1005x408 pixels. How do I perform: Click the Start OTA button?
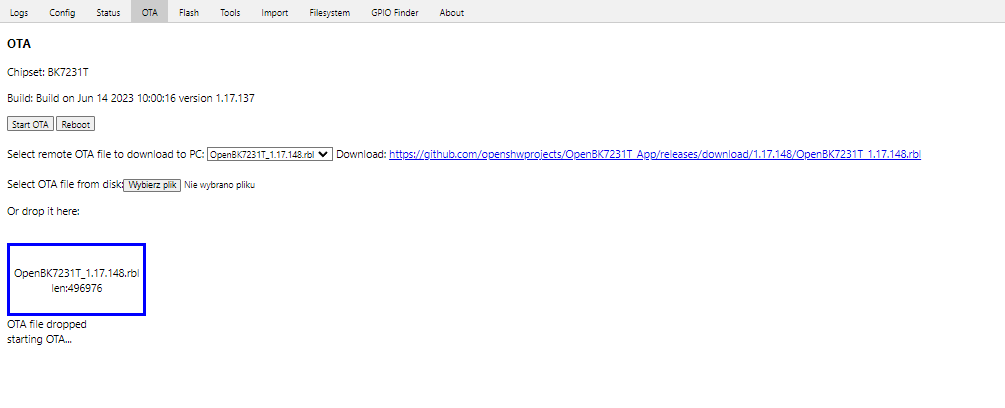pos(30,124)
